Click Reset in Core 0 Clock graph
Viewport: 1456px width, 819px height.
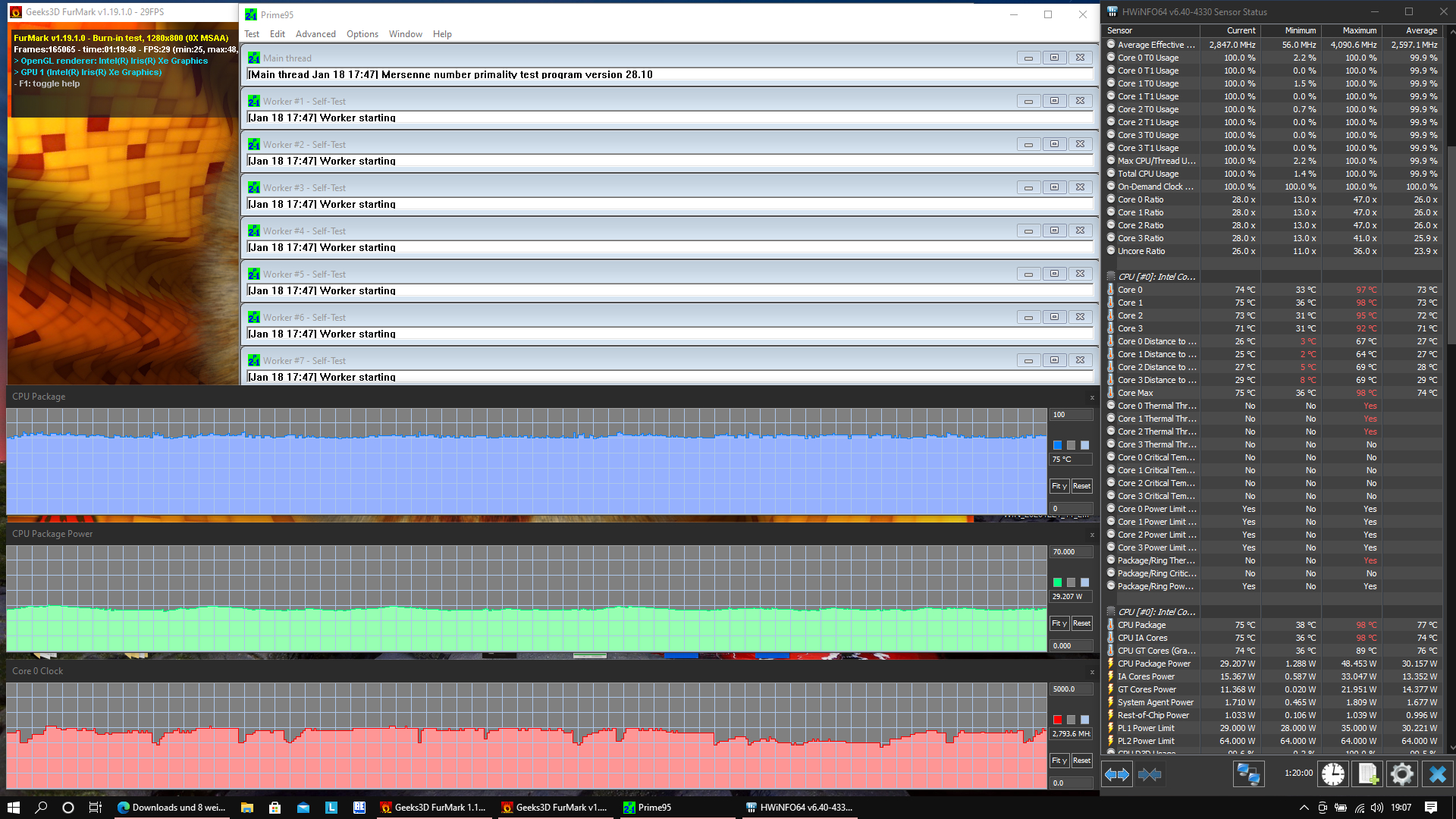[1082, 761]
